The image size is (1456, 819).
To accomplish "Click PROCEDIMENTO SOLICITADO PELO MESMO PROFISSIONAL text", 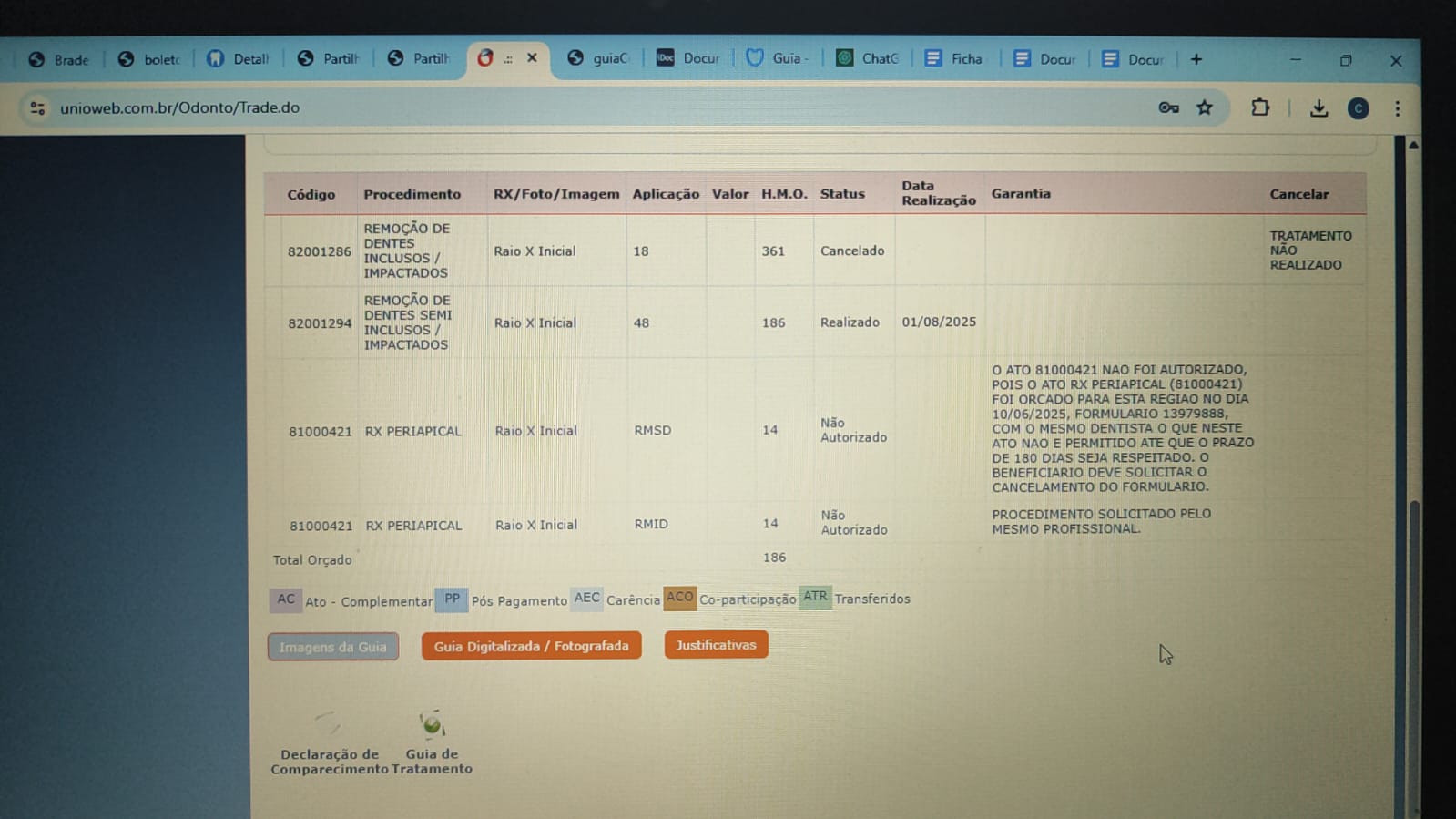I will click(1101, 521).
